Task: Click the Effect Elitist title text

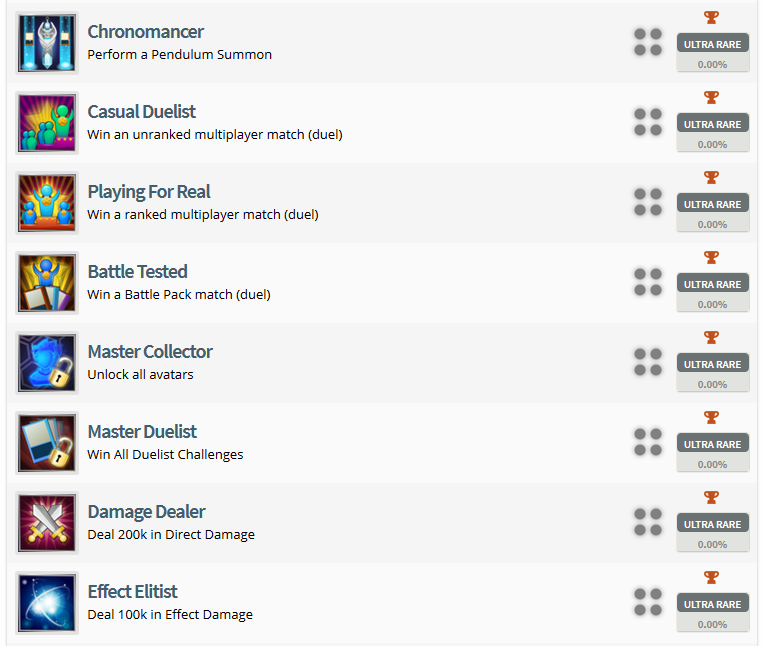Action: click(132, 592)
